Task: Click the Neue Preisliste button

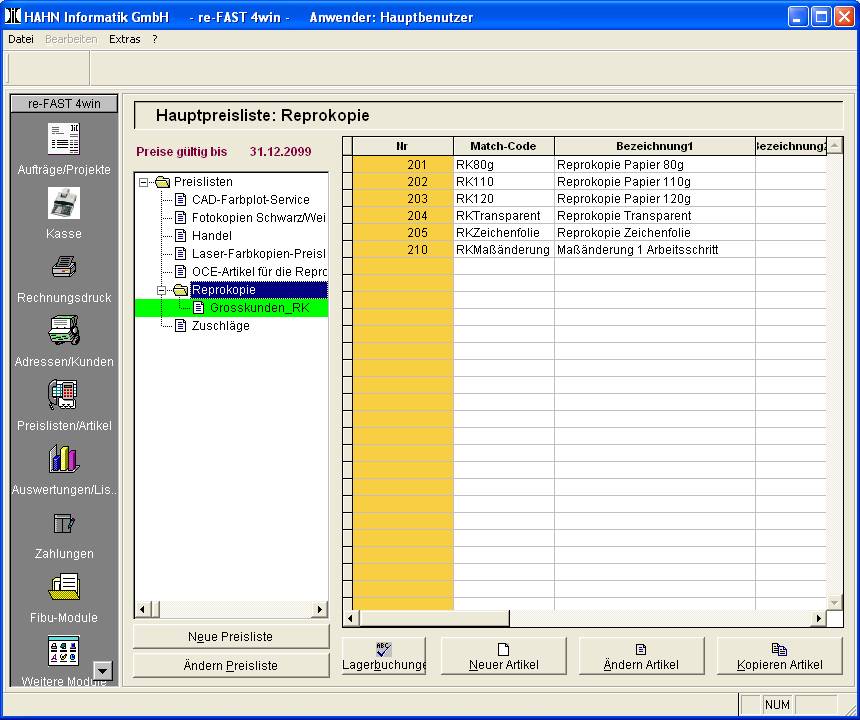Action: click(230, 637)
